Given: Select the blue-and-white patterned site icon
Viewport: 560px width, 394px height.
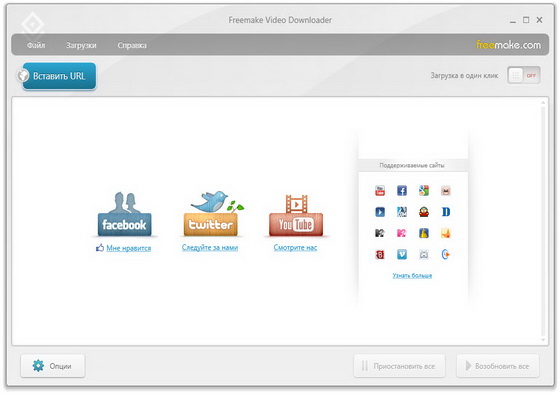Looking at the screenshot, I should [x=402, y=212].
